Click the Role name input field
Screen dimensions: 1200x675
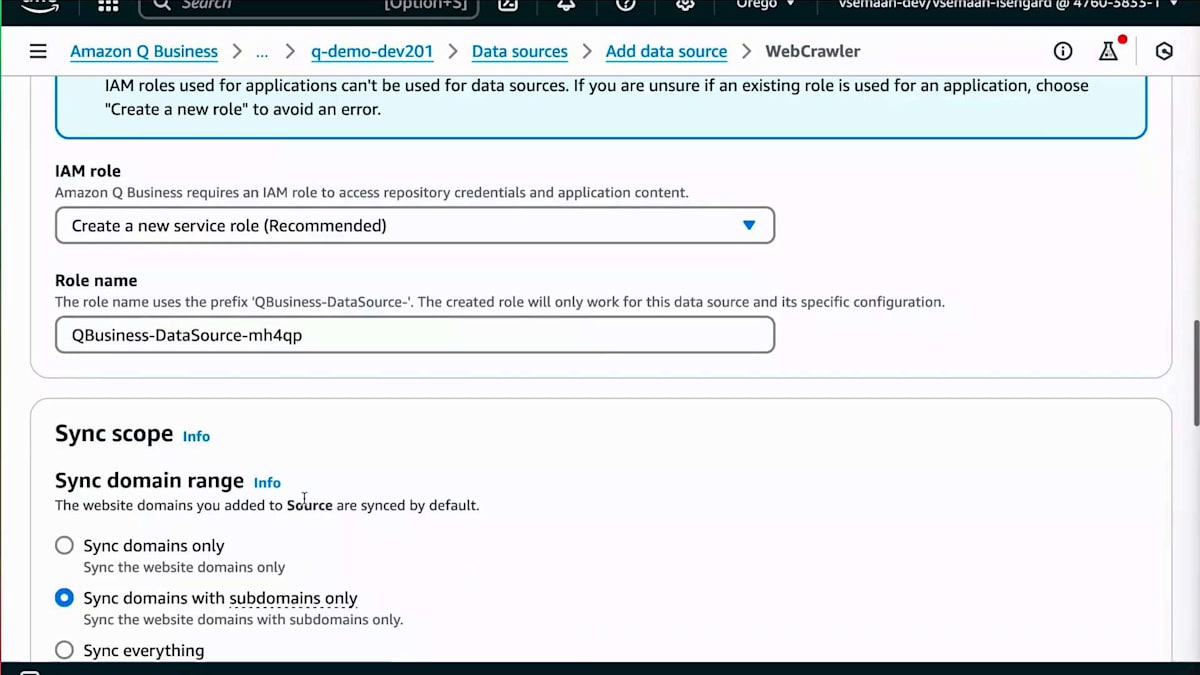(415, 335)
